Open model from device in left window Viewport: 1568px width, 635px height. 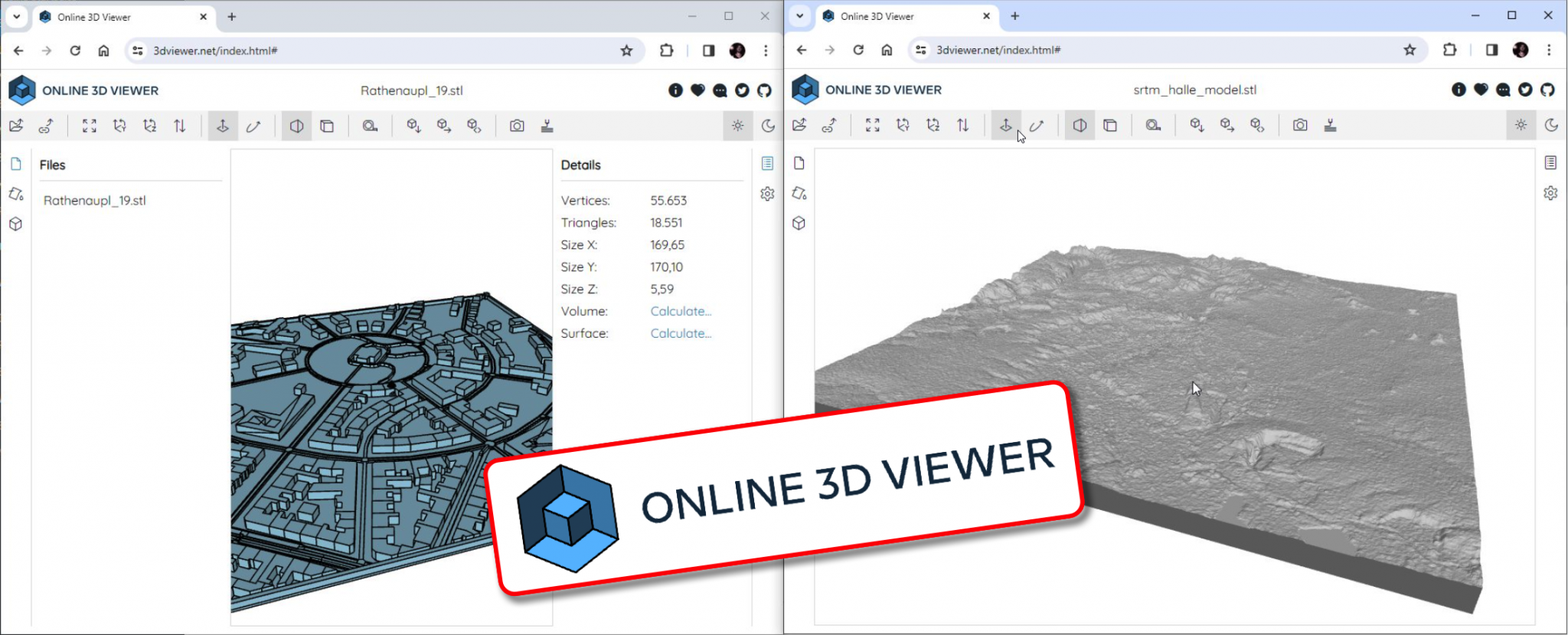[17, 126]
